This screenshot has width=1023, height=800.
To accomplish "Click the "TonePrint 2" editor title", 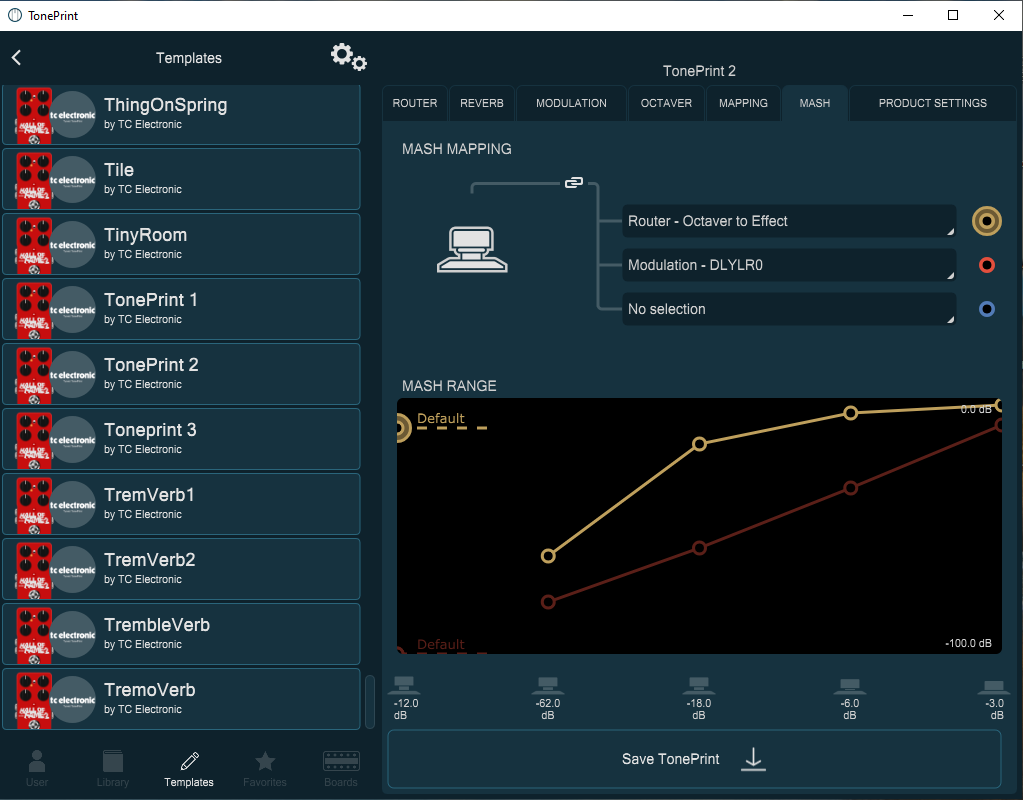I will (x=699, y=70).
